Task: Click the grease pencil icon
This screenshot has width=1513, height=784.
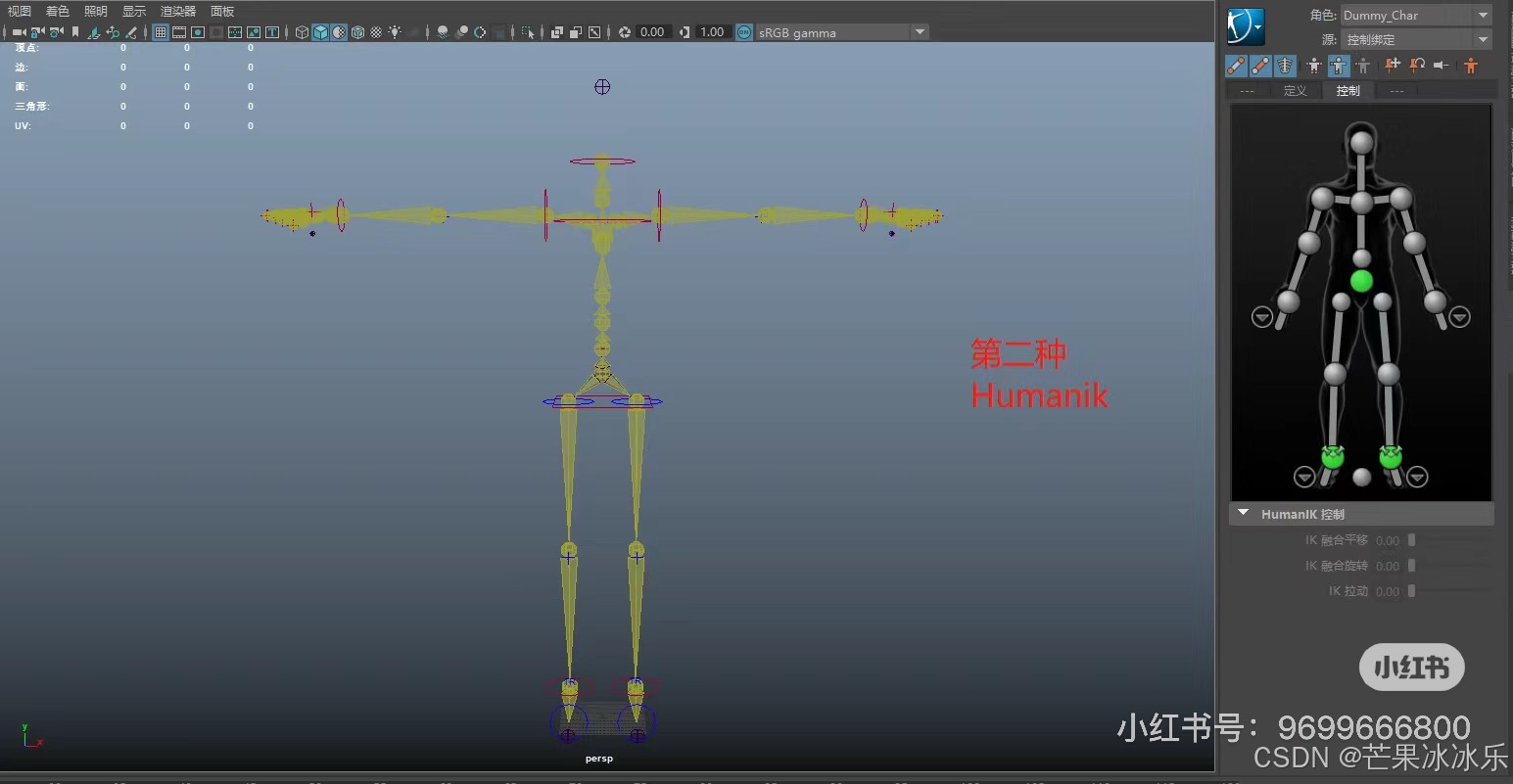Action: coord(131,32)
